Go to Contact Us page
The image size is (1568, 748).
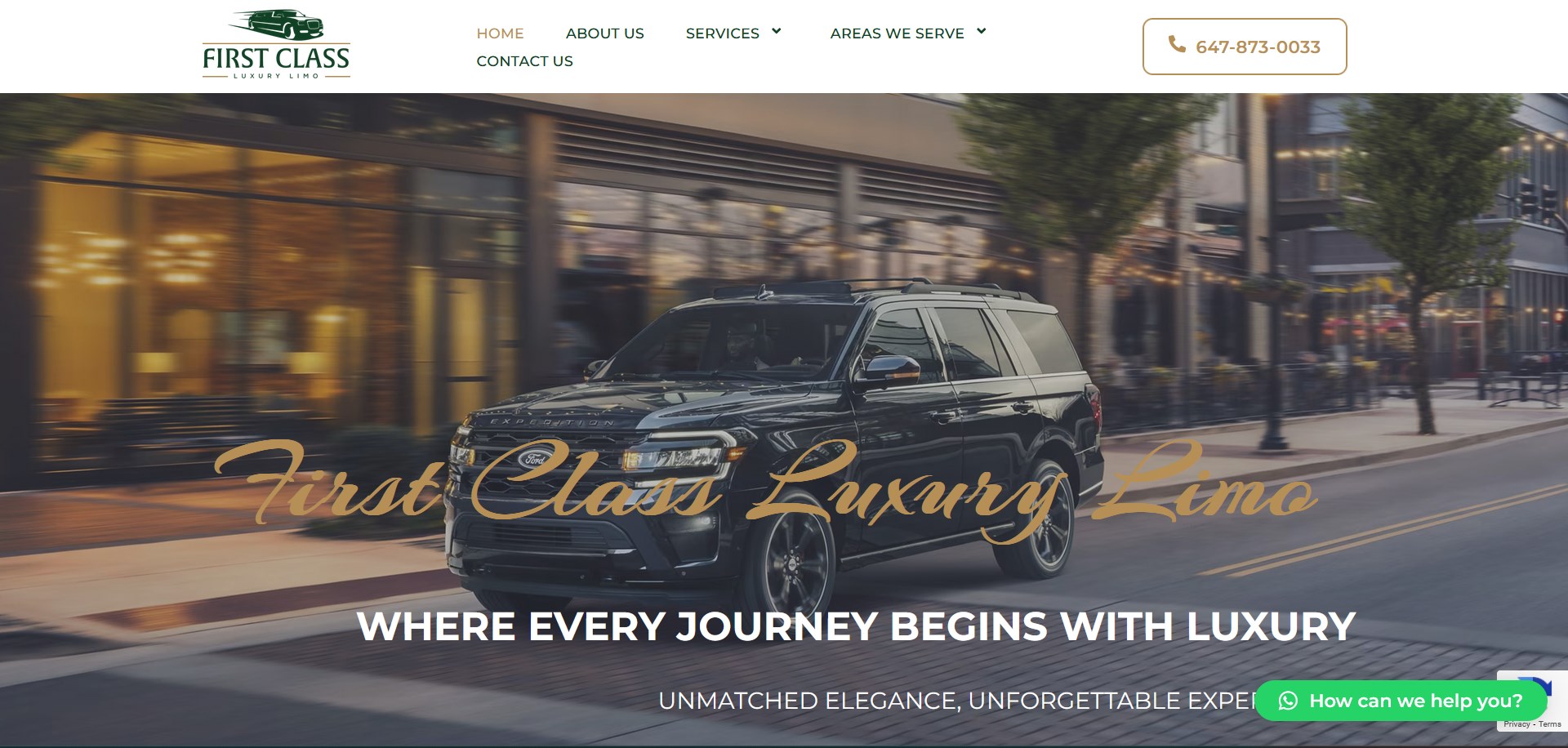pyautogui.click(x=524, y=61)
